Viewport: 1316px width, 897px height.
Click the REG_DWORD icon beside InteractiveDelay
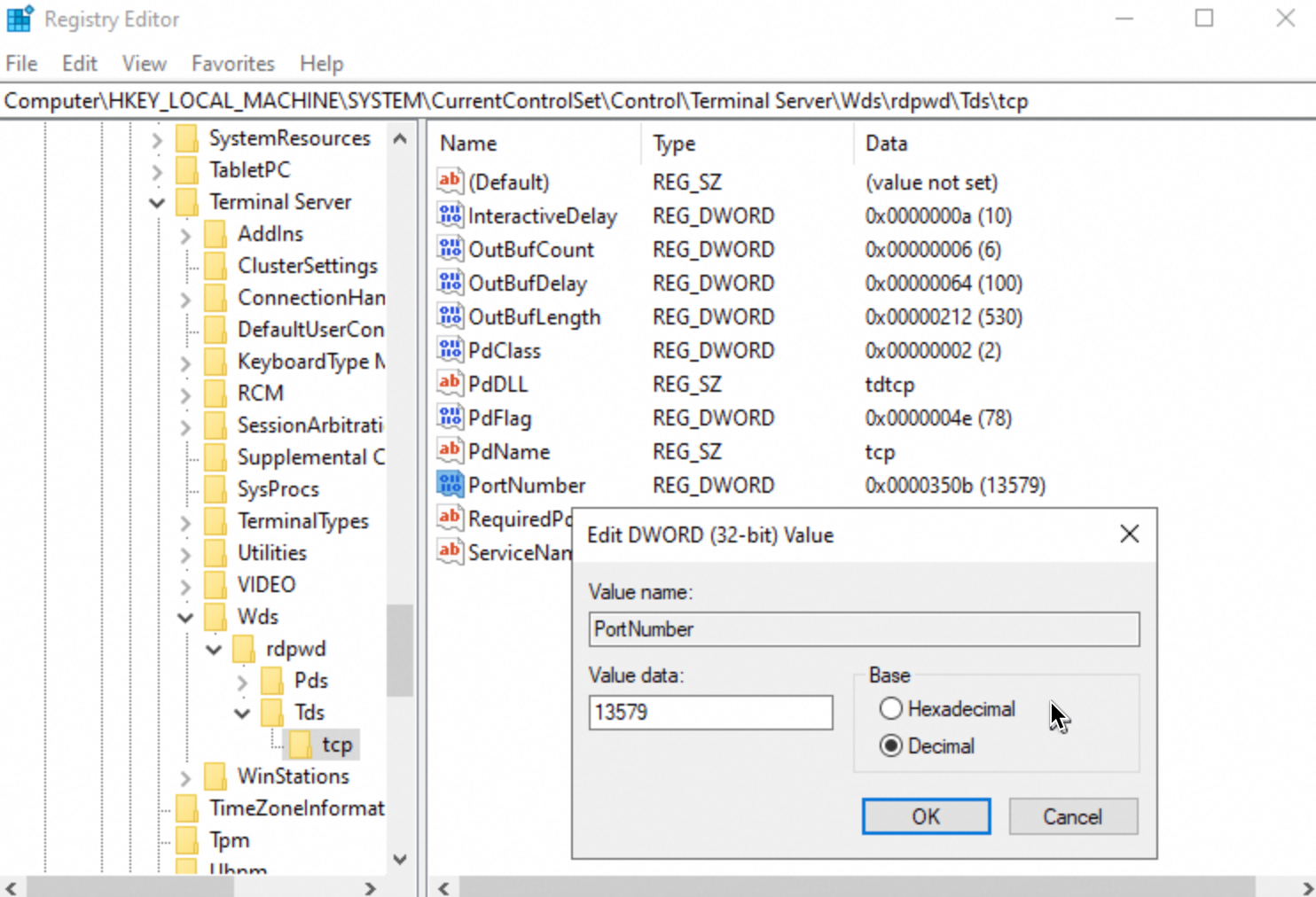(x=450, y=214)
